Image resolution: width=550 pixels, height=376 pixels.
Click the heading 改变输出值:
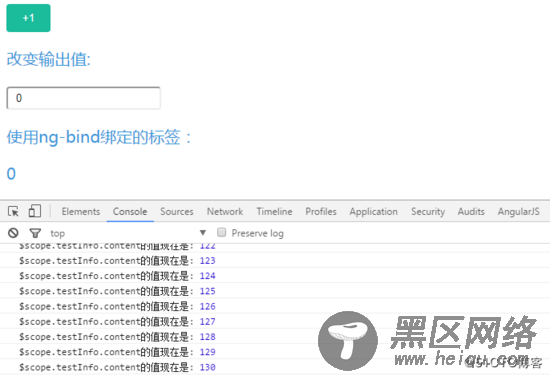pyautogui.click(x=49, y=59)
